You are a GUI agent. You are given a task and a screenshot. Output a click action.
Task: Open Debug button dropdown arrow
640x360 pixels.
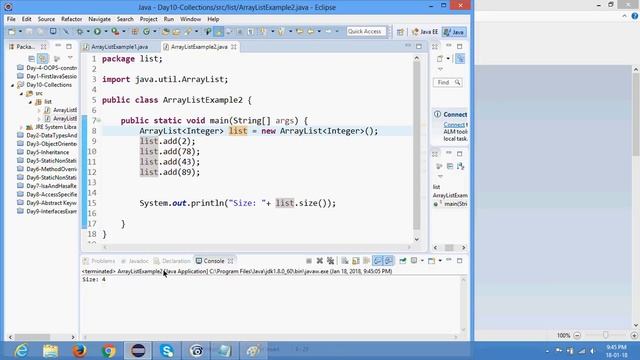88,31
